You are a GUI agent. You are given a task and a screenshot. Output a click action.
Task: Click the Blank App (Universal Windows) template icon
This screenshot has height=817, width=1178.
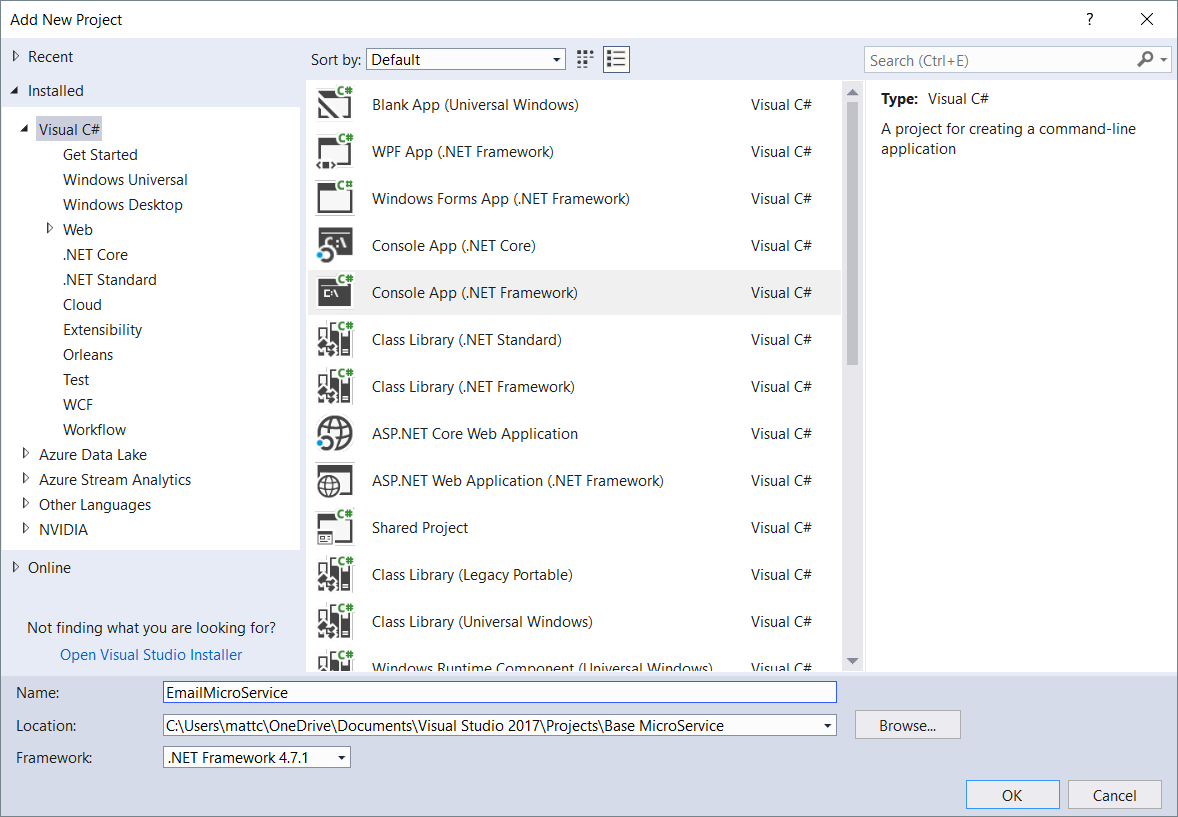pyautogui.click(x=334, y=104)
